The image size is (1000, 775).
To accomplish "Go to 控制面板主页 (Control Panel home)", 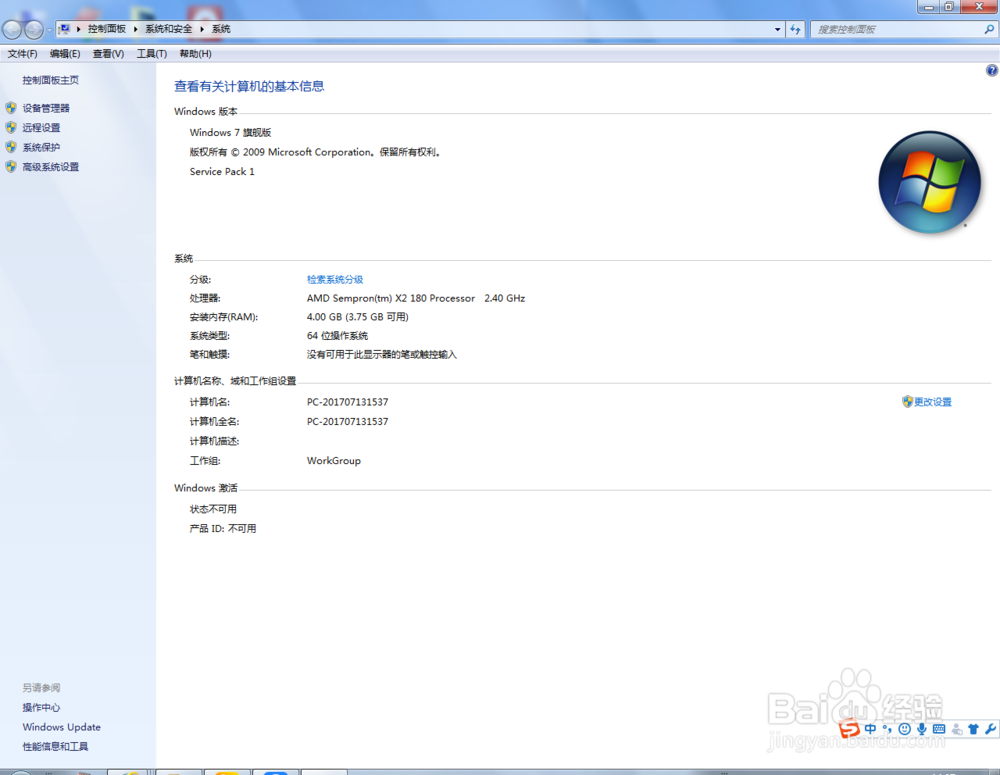I will (51, 80).
